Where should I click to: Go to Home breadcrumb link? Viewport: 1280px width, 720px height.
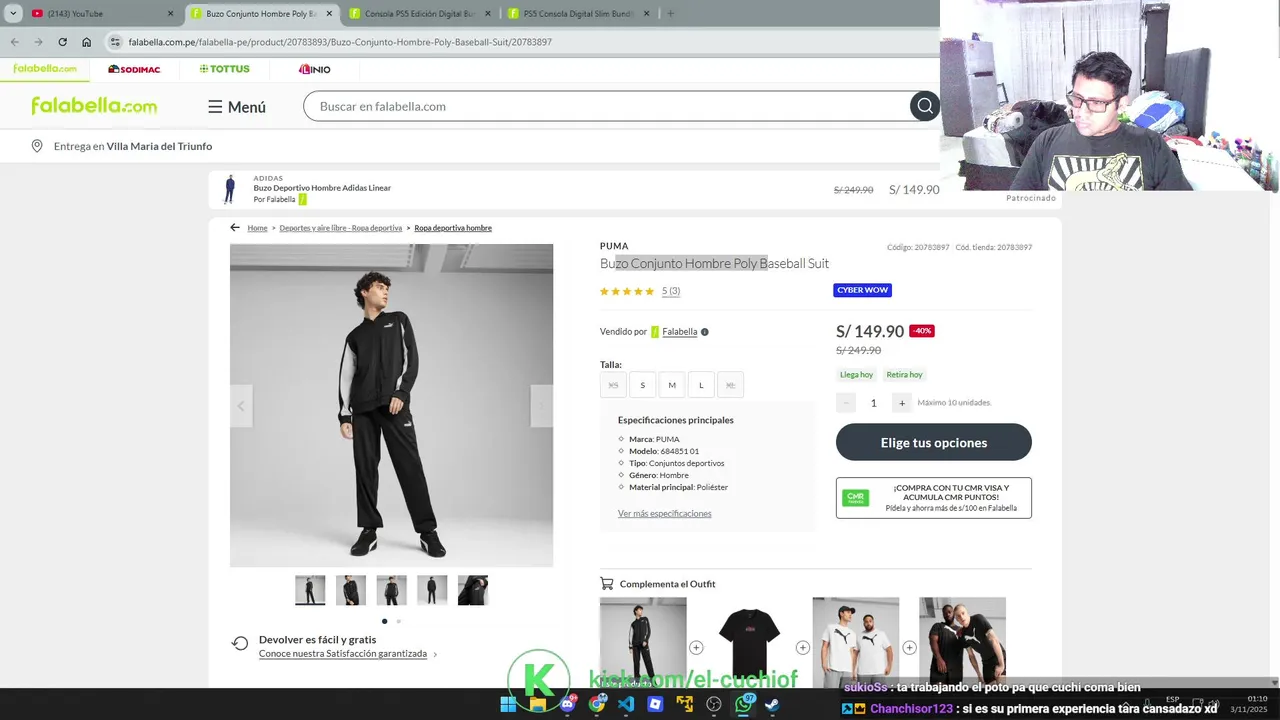(x=257, y=228)
